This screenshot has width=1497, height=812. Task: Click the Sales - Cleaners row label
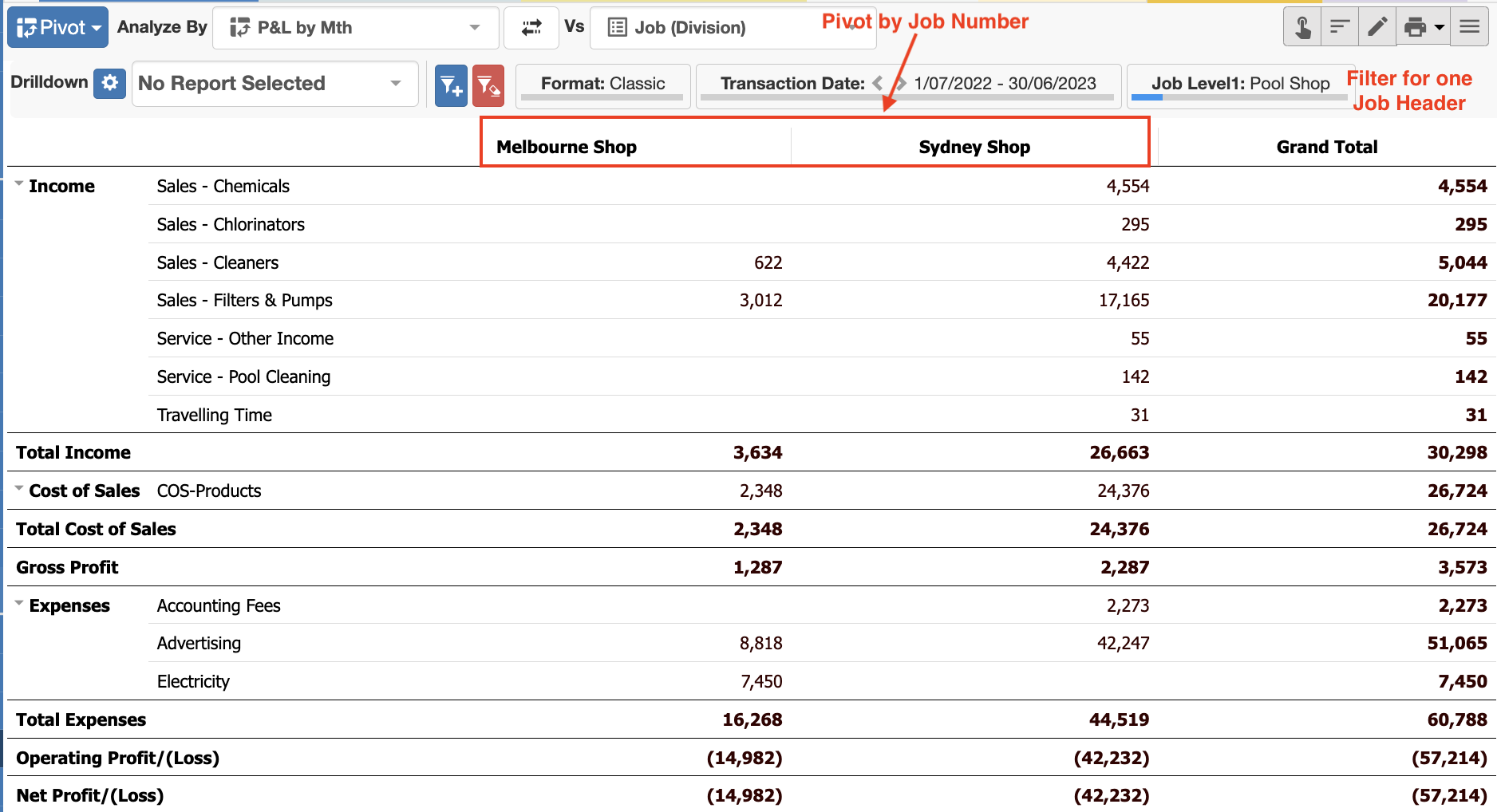click(218, 262)
